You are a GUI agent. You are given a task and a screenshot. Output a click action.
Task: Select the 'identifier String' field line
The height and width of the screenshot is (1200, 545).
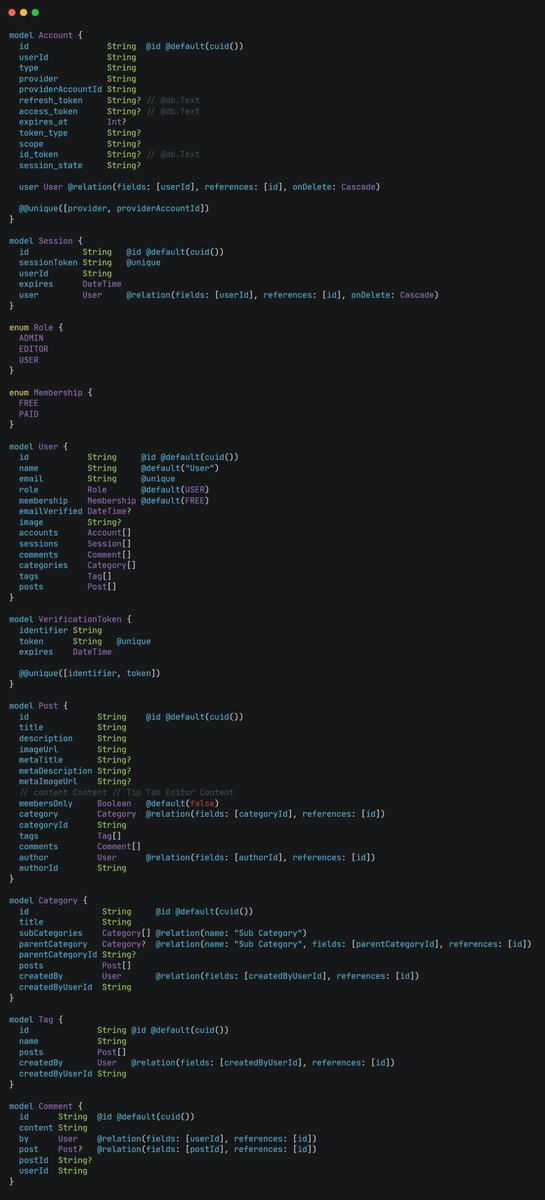click(60, 630)
